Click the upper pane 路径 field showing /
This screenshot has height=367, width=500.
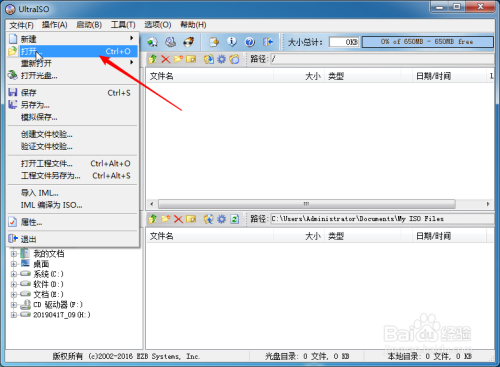point(382,59)
